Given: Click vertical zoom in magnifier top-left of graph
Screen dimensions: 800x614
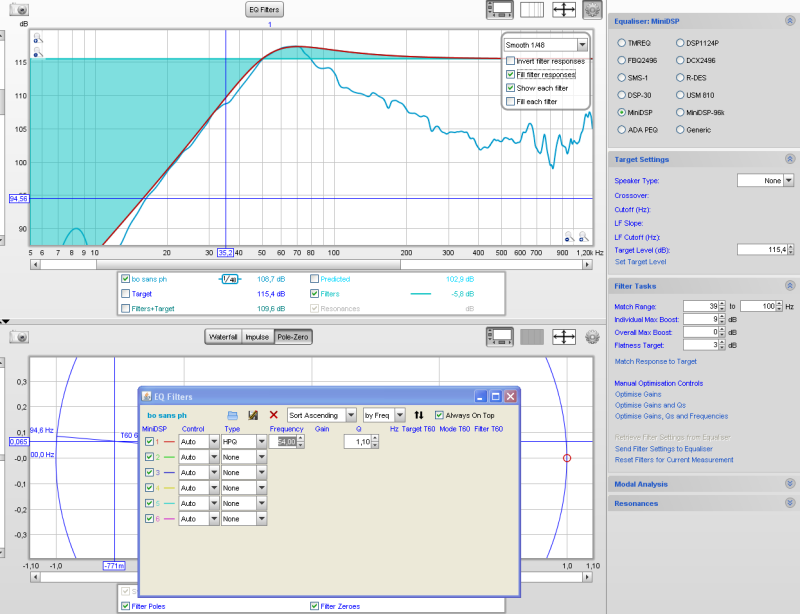Looking at the screenshot, I should pyautogui.click(x=38, y=38).
